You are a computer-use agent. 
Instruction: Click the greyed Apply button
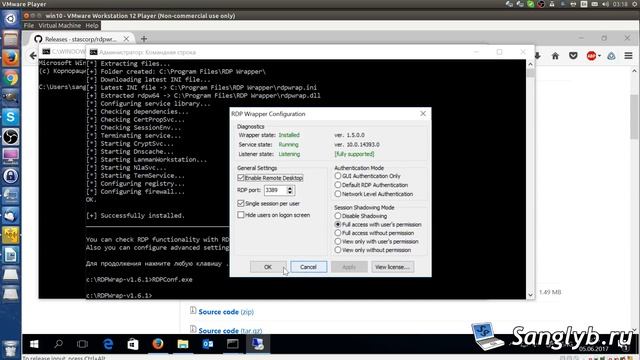[349, 267]
